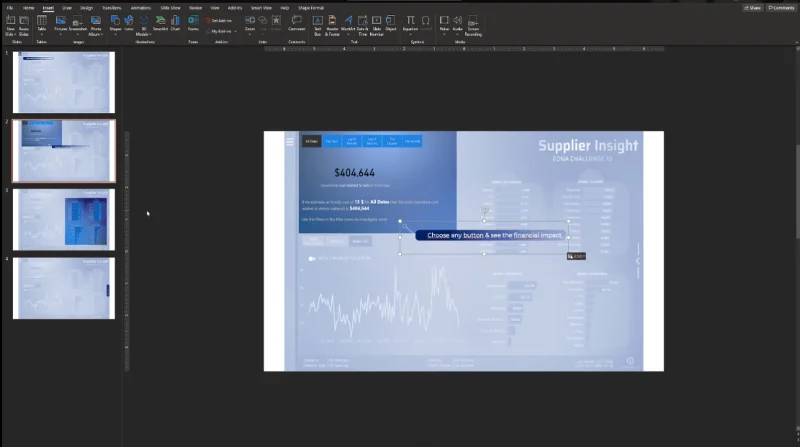Image resolution: width=800 pixels, height=447 pixels.
Task: Collapse the ribbon with the arrow
Action: (796, 42)
